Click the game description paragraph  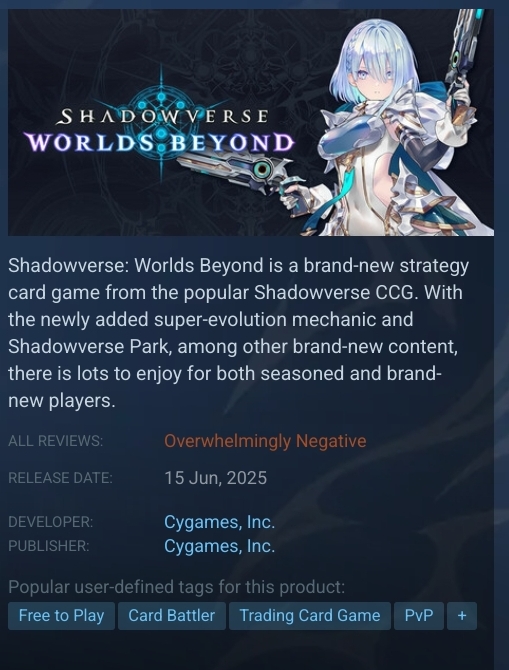click(238, 333)
